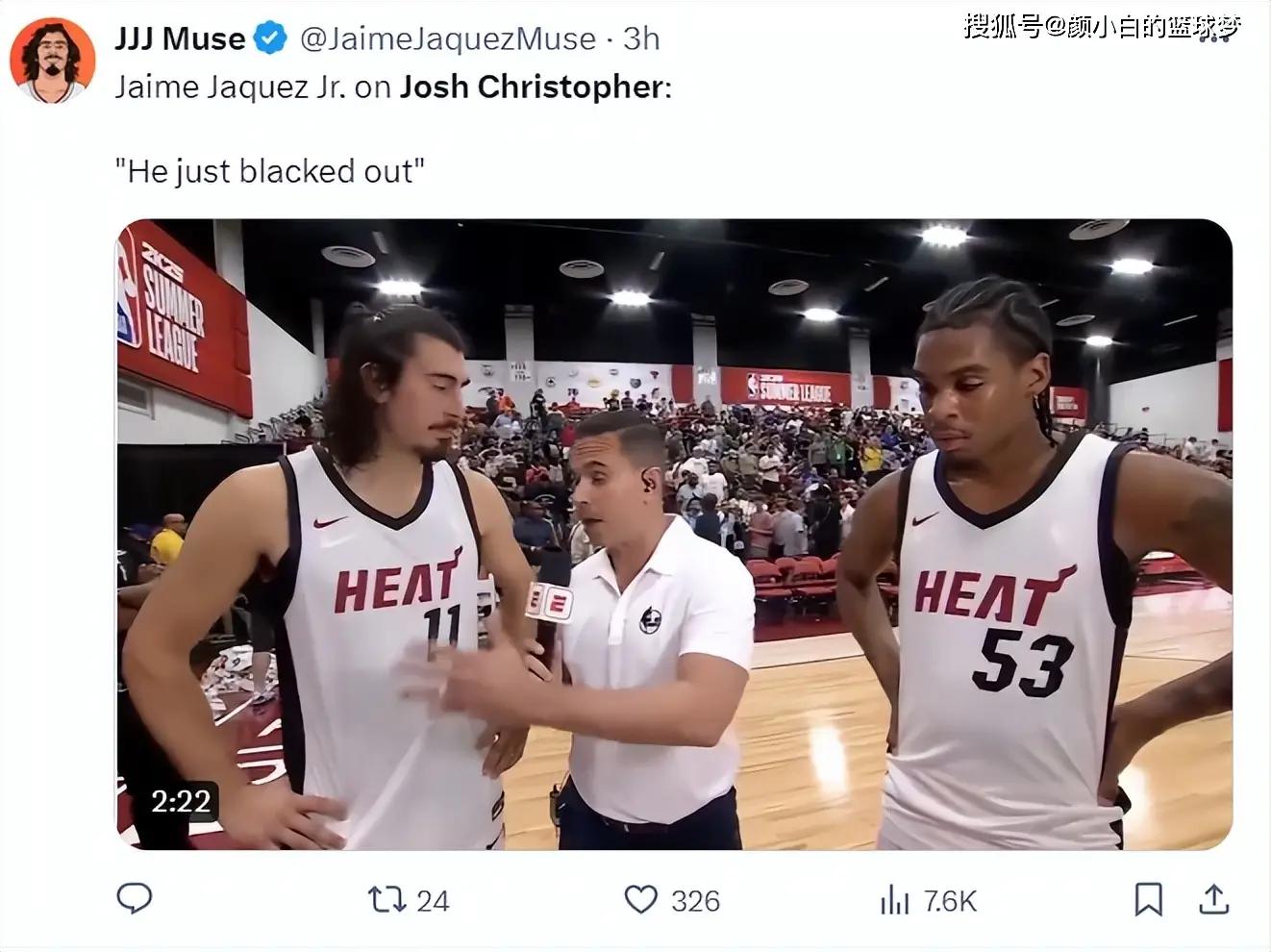Click the 7.6K views count

point(950,900)
